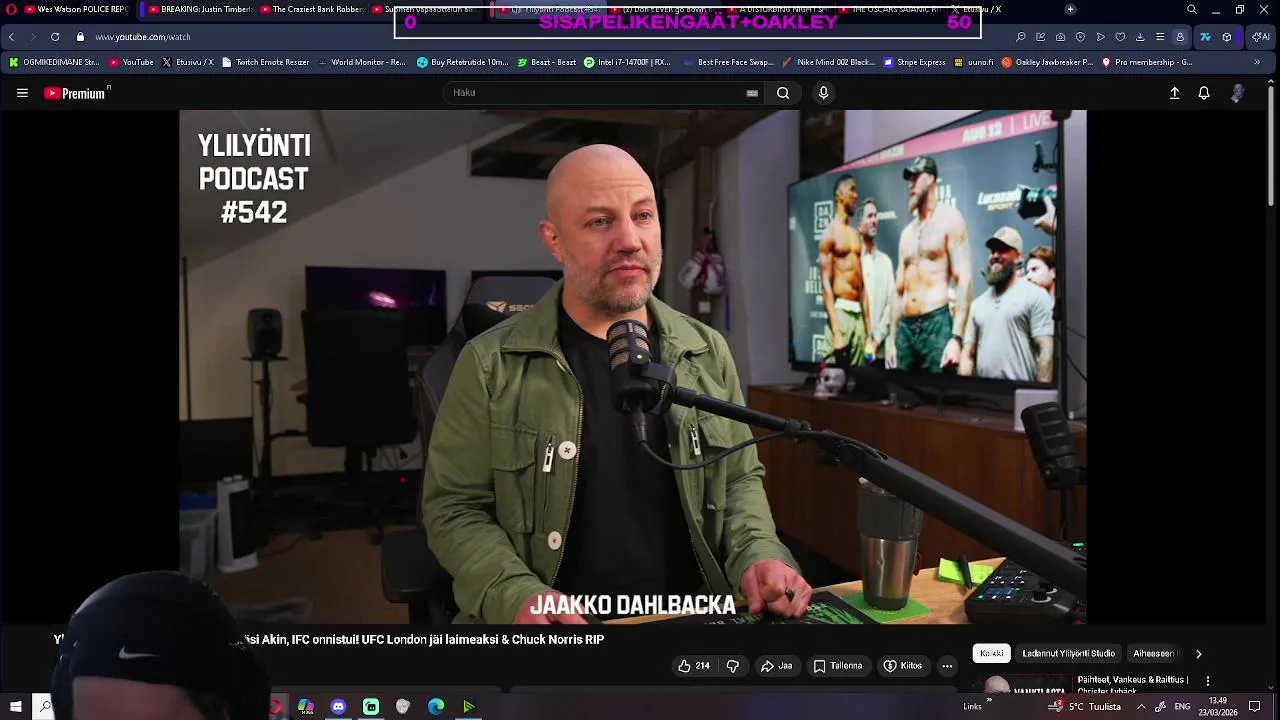Select the Kaikki filter chip
Image resolution: width=1280 pixels, height=720 pixels.
992,653
